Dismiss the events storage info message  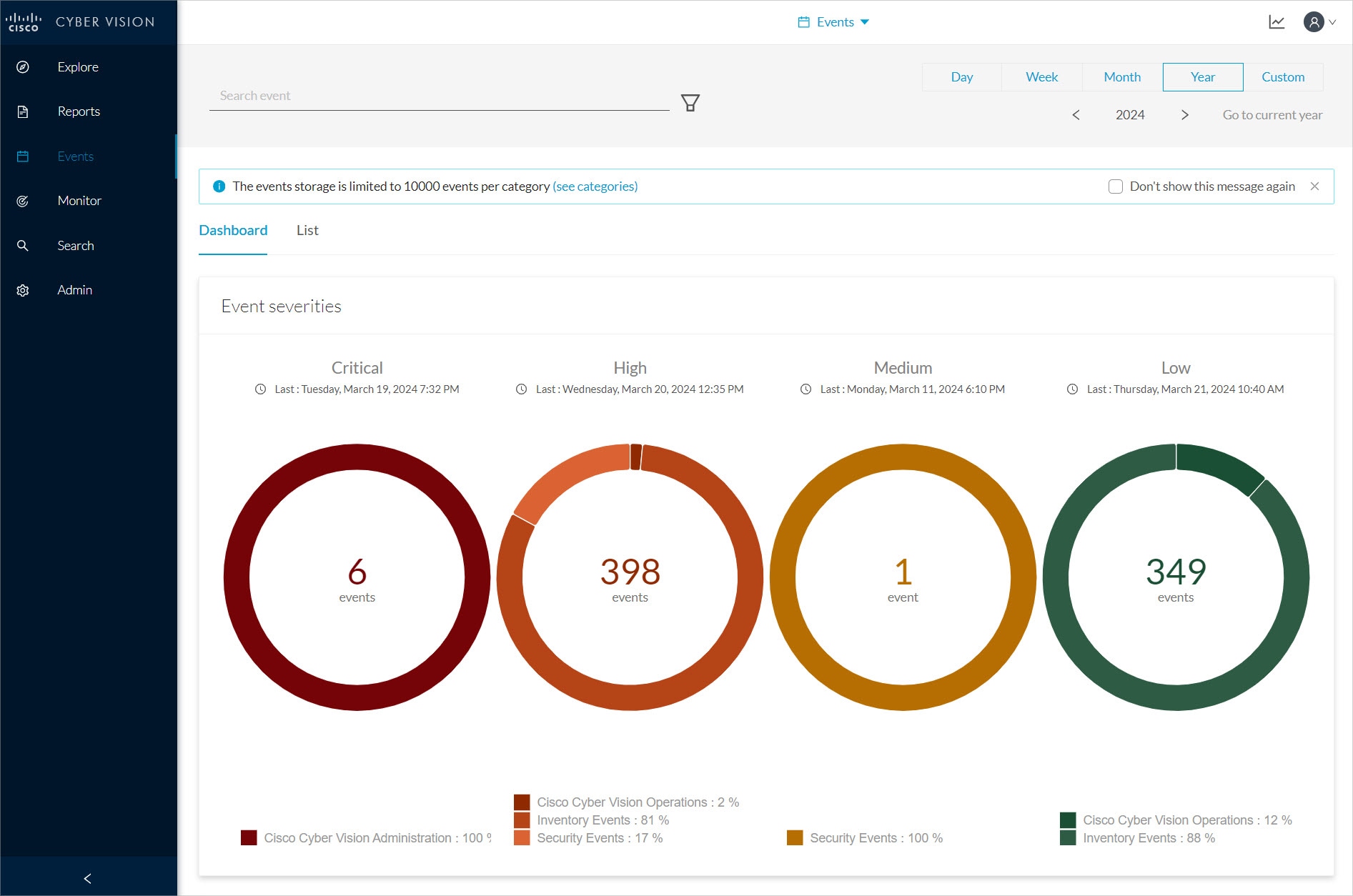tap(1314, 186)
